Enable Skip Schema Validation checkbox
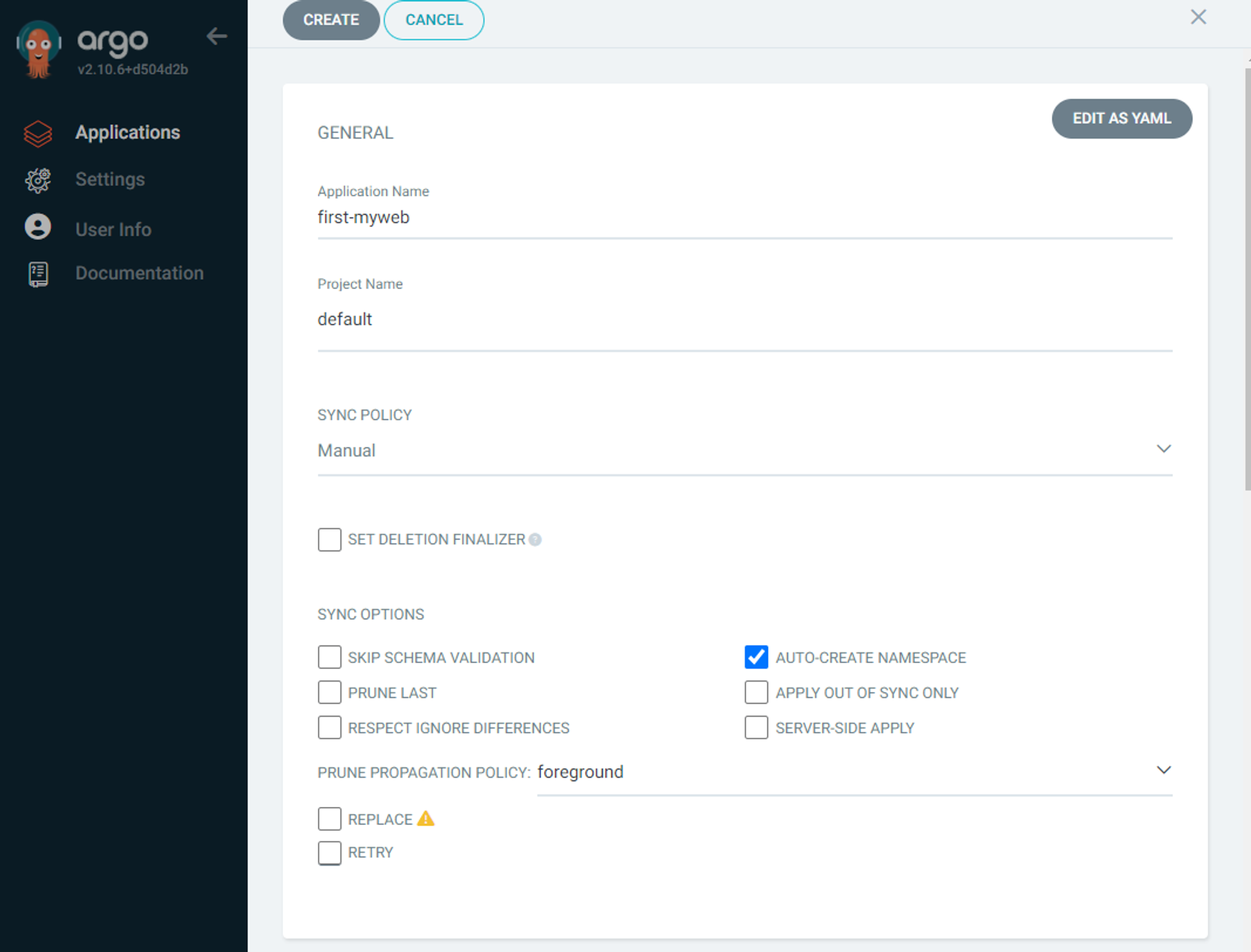This screenshot has width=1251, height=952. coord(330,657)
